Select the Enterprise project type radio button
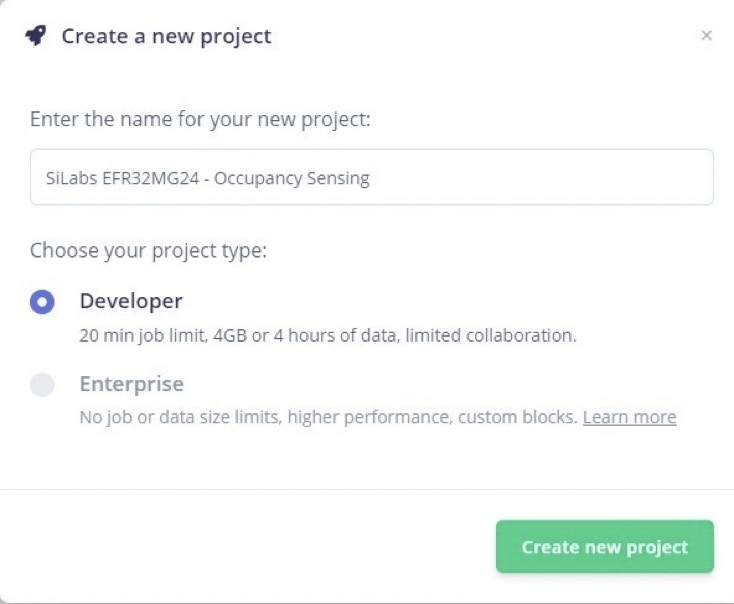Viewport: 734px width, 604px height. click(x=42, y=385)
